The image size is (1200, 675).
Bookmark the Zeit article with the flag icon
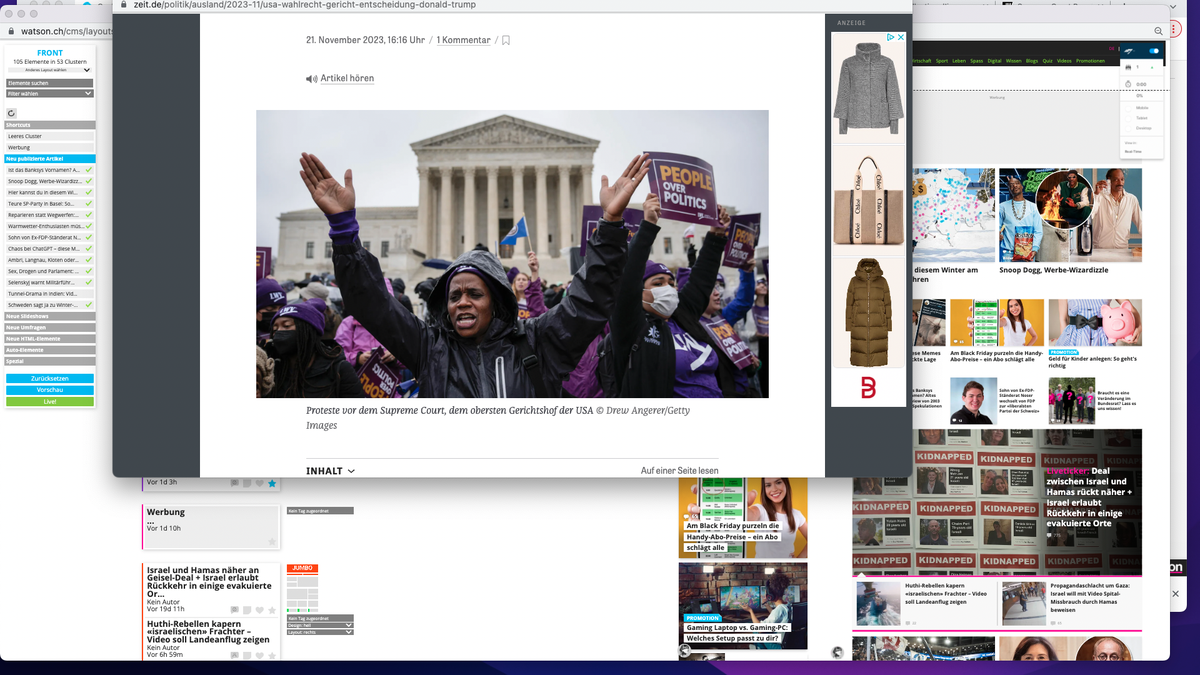(x=506, y=41)
